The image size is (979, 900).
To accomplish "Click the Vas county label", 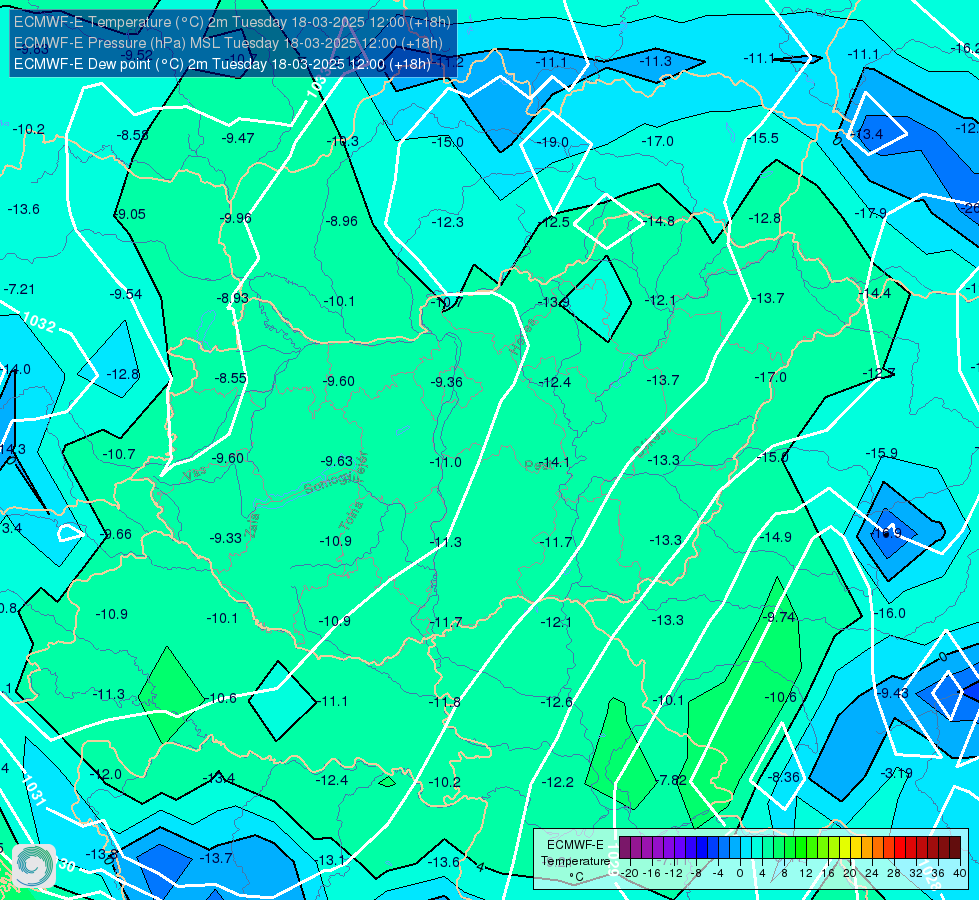I will pyautogui.click(x=194, y=475).
